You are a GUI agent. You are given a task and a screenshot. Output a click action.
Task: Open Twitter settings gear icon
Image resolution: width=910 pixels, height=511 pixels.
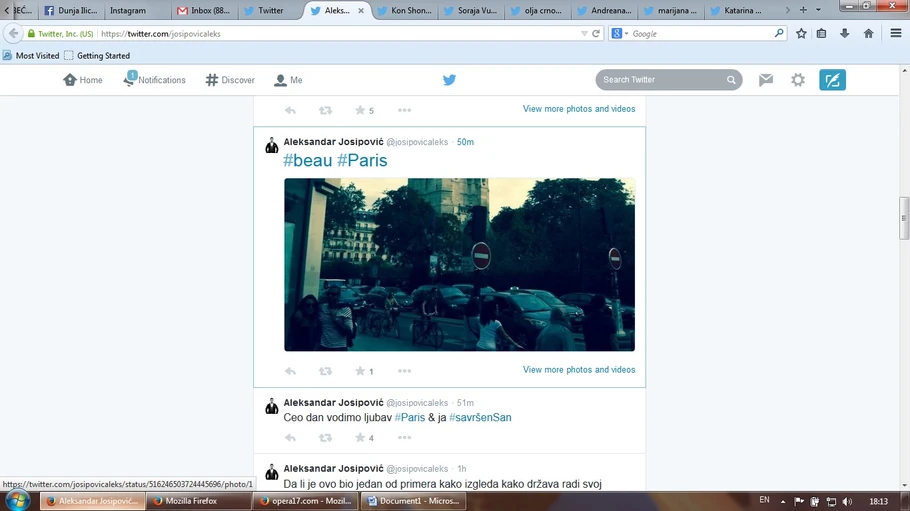[x=798, y=80]
